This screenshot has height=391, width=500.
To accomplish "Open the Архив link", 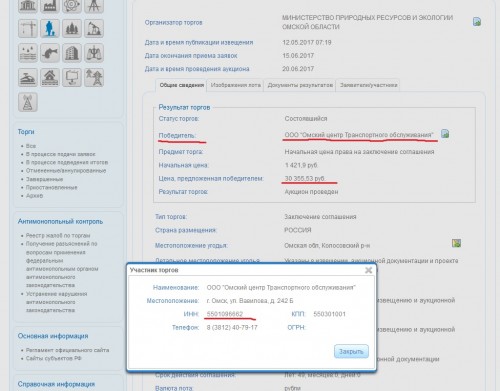I will click(34, 196).
